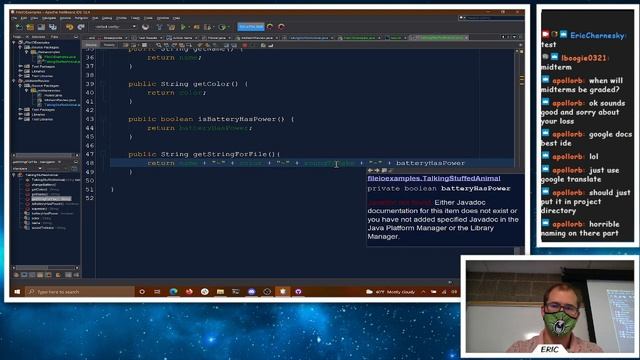Select MidtermReview.java in project tree
Screen dimensions: 640x360
click(x=57, y=100)
